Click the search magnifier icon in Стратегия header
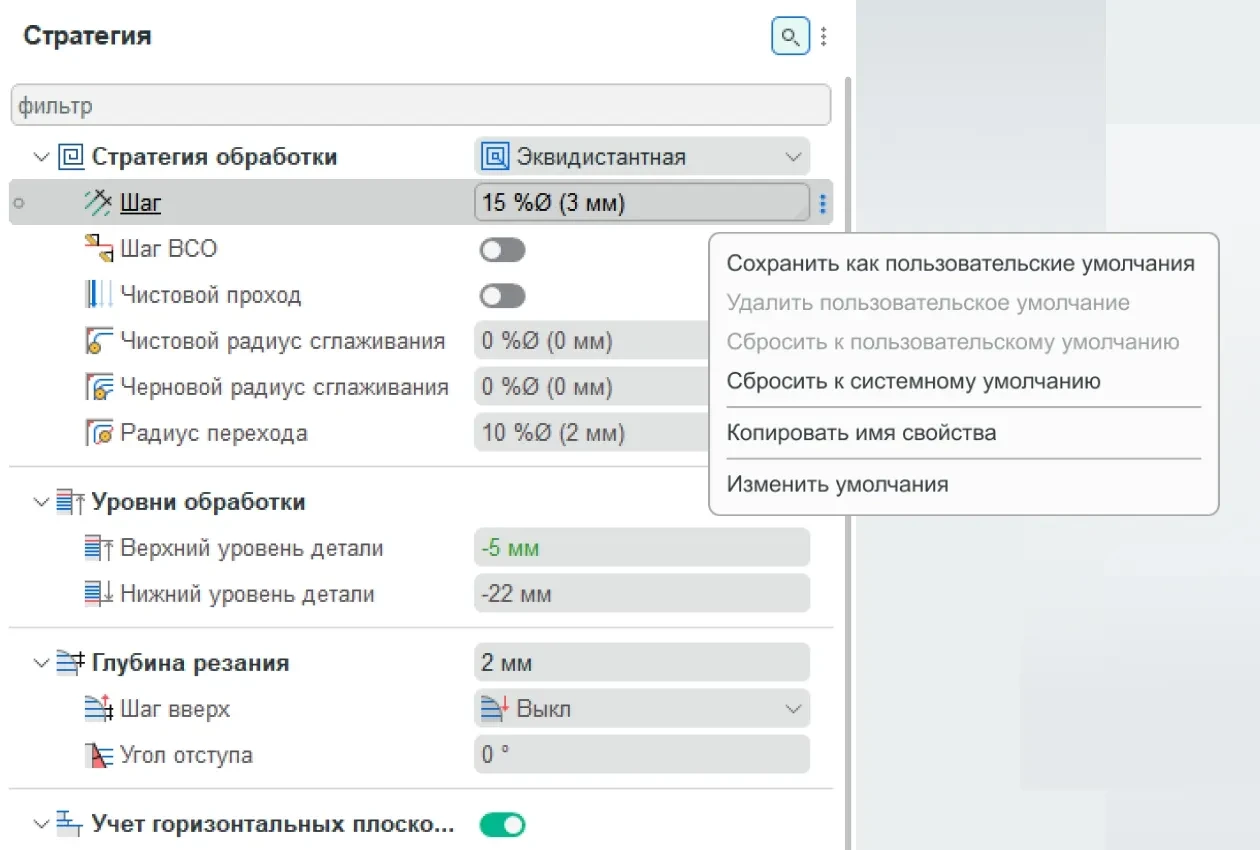This screenshot has width=1260, height=850. click(790, 37)
